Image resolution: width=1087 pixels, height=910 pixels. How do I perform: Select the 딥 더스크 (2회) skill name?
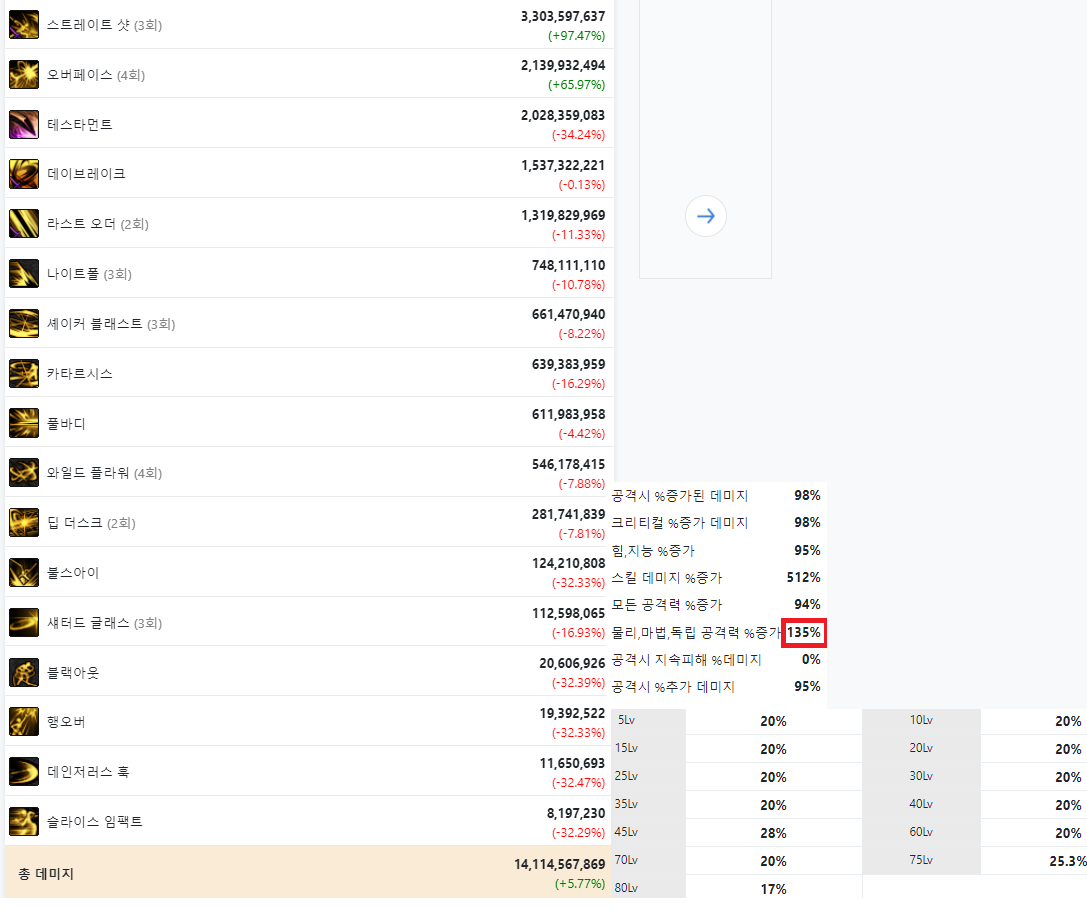(91, 523)
